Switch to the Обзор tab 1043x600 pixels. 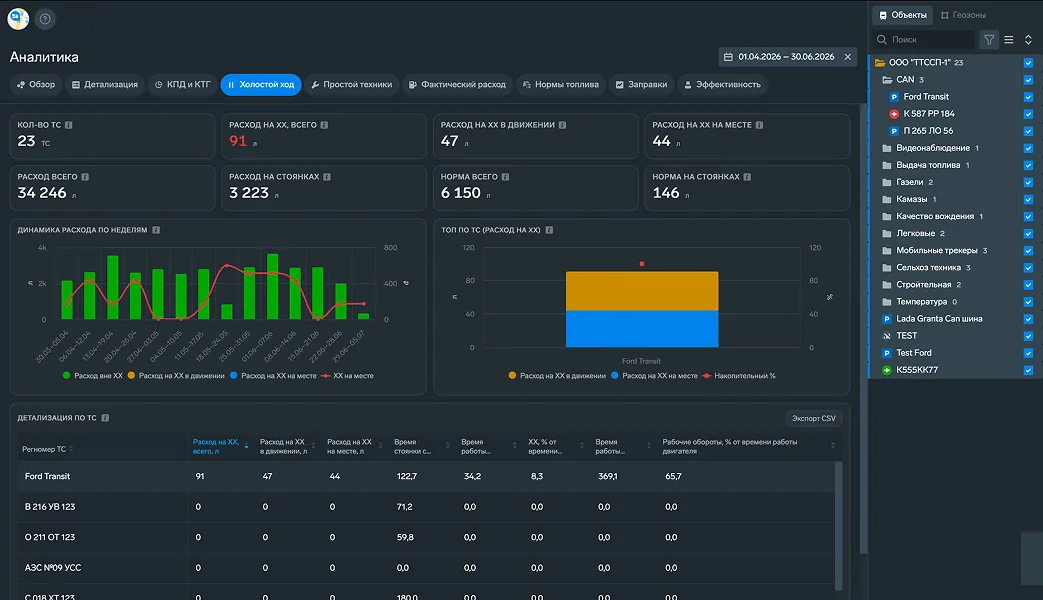36,84
